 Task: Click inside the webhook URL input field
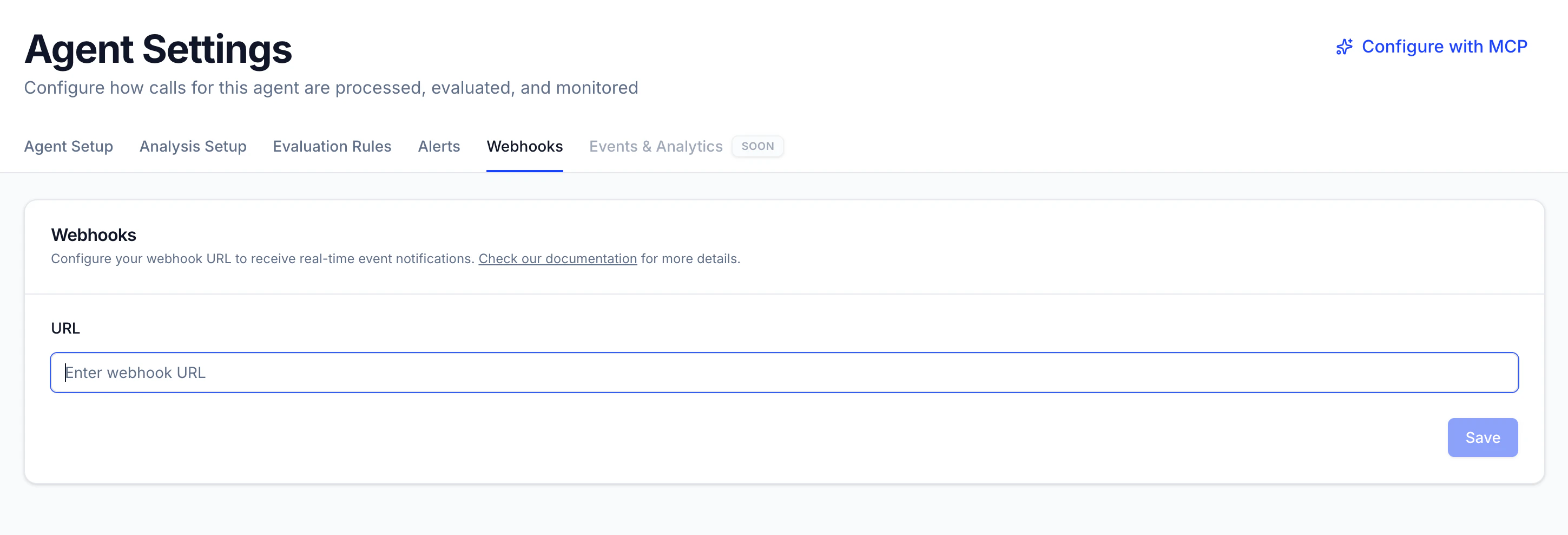tap(784, 373)
